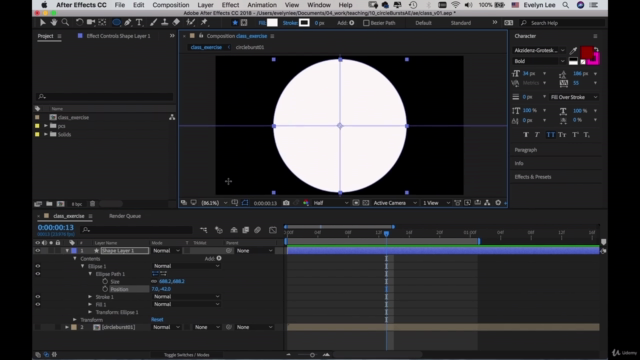Click the show channel RGB icon

coord(306,203)
